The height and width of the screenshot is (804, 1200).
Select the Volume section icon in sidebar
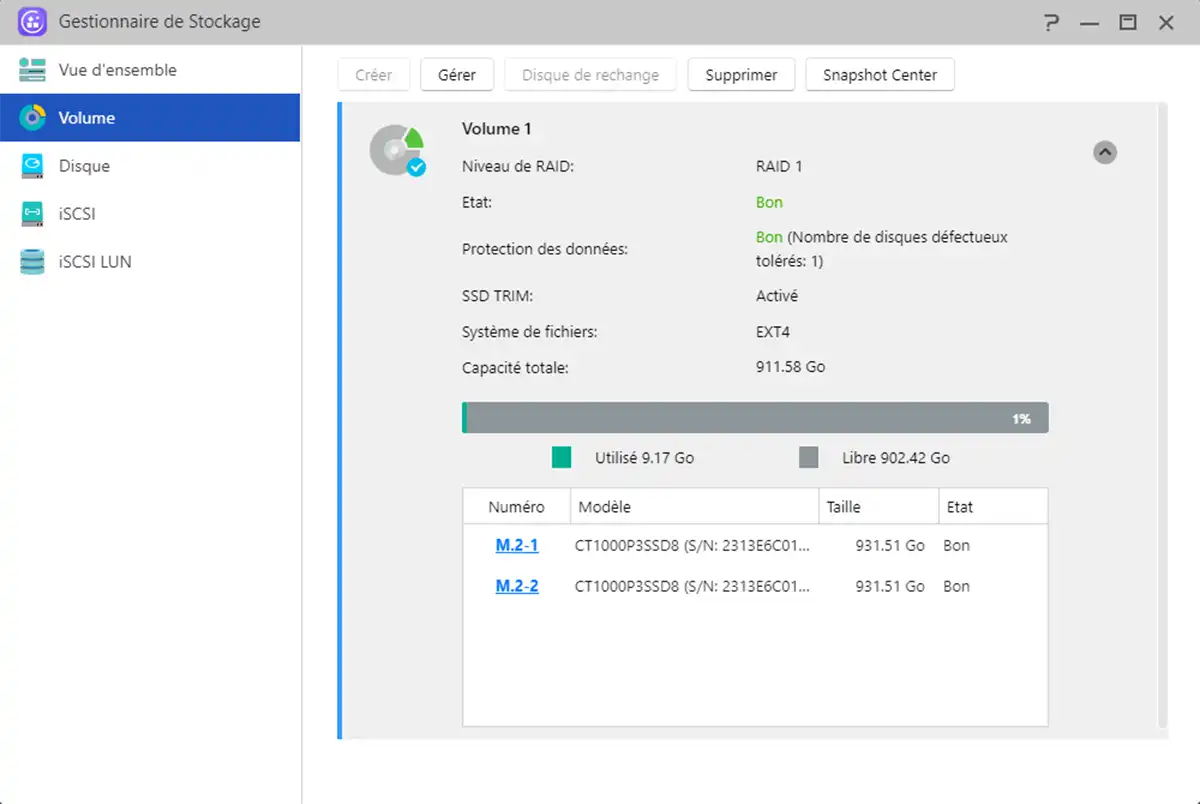pos(32,117)
